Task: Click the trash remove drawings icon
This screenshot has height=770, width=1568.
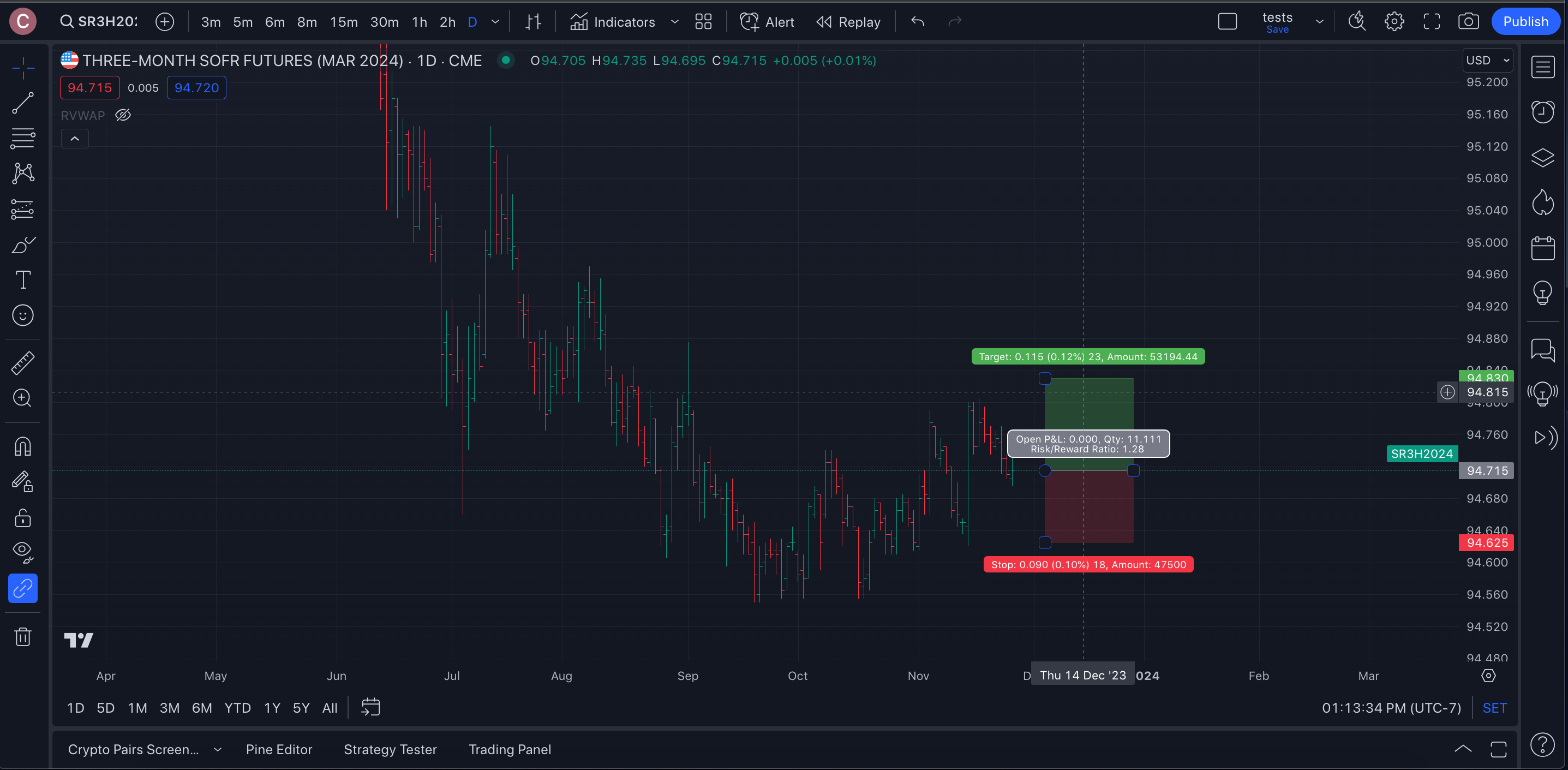Action: (x=22, y=637)
